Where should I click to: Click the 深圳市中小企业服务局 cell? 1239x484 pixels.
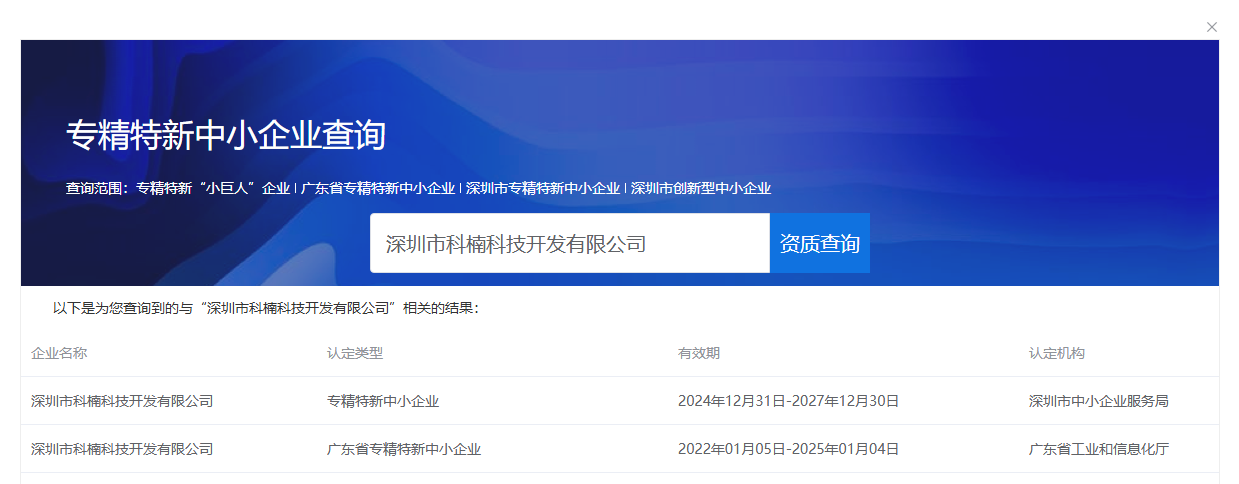1098,401
